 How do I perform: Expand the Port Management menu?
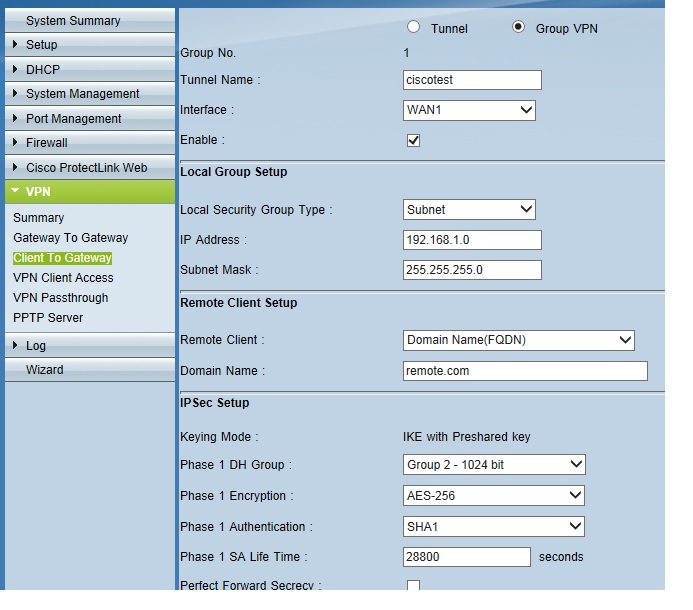point(90,118)
